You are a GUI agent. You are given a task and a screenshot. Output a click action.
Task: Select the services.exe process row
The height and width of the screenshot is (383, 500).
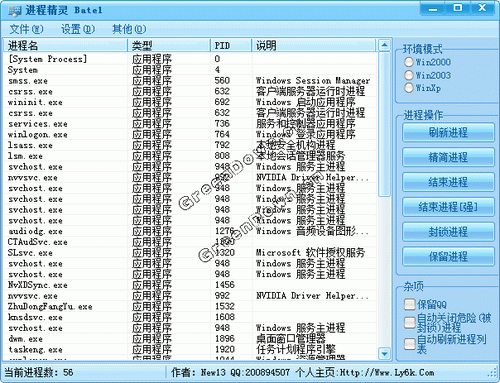click(x=190, y=124)
